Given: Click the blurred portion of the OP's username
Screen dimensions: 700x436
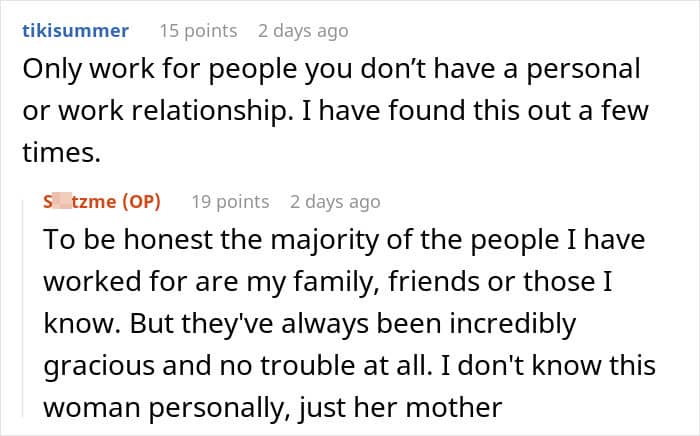Looking at the screenshot, I should [x=64, y=201].
